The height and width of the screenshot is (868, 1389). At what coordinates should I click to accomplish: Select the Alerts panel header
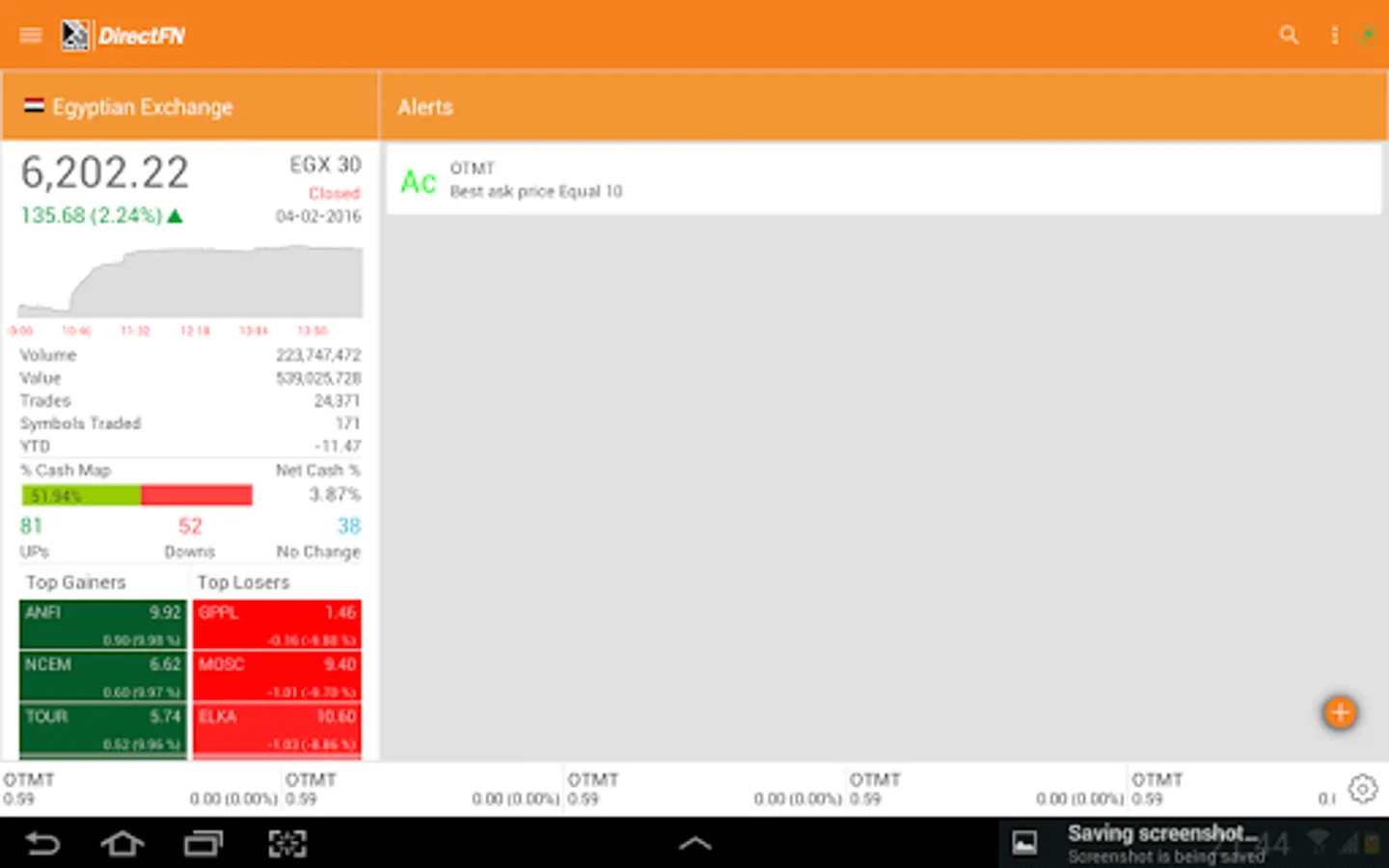(x=885, y=106)
